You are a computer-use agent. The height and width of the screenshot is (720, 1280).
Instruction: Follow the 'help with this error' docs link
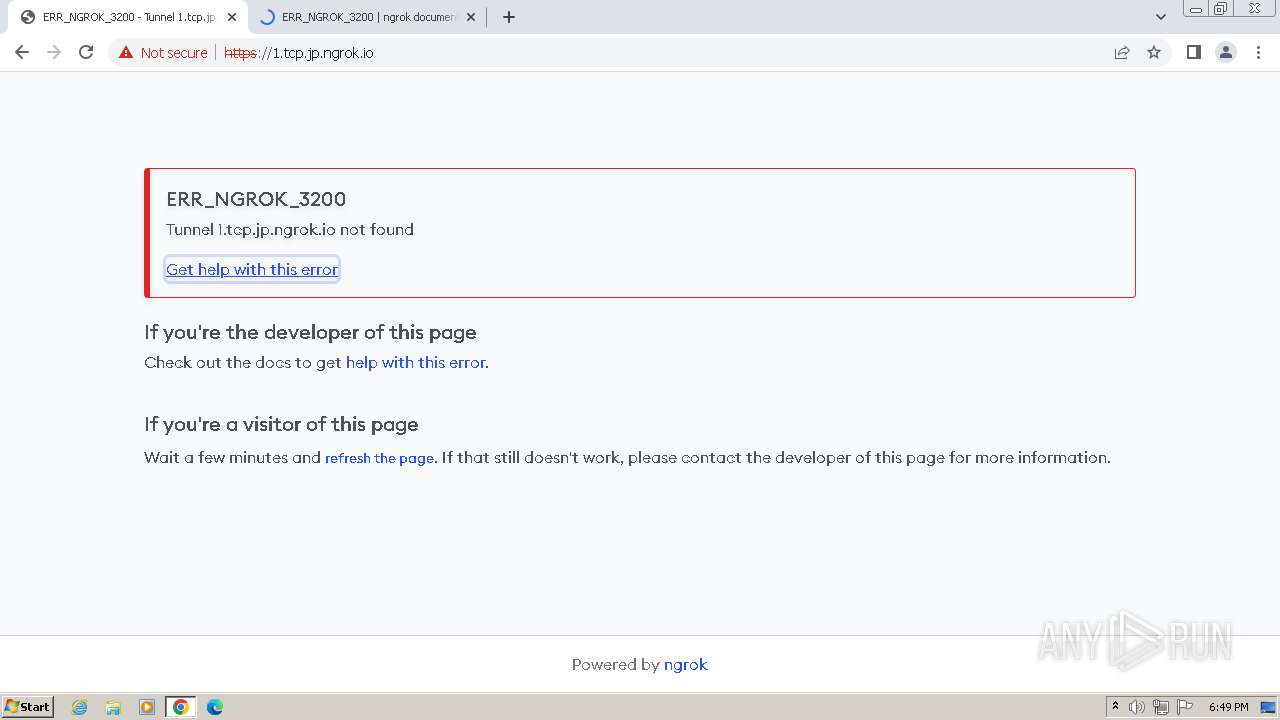(415, 362)
